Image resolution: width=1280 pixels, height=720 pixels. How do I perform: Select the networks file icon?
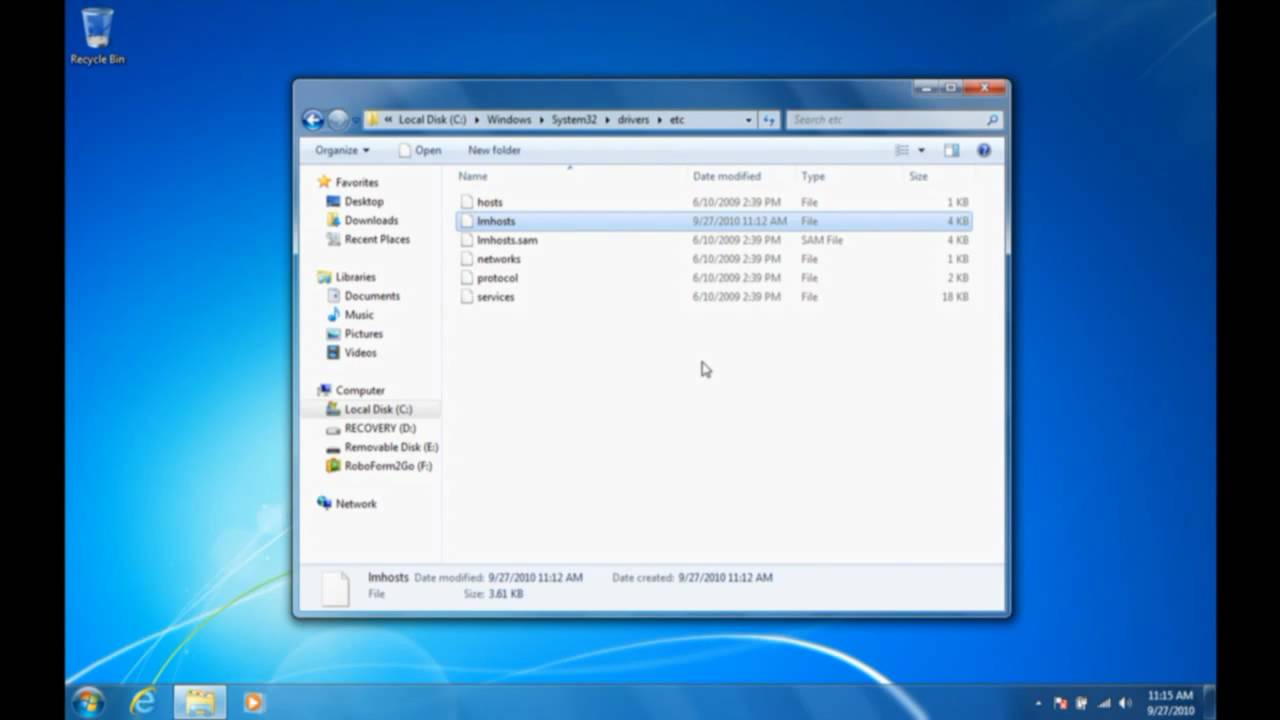[466, 259]
